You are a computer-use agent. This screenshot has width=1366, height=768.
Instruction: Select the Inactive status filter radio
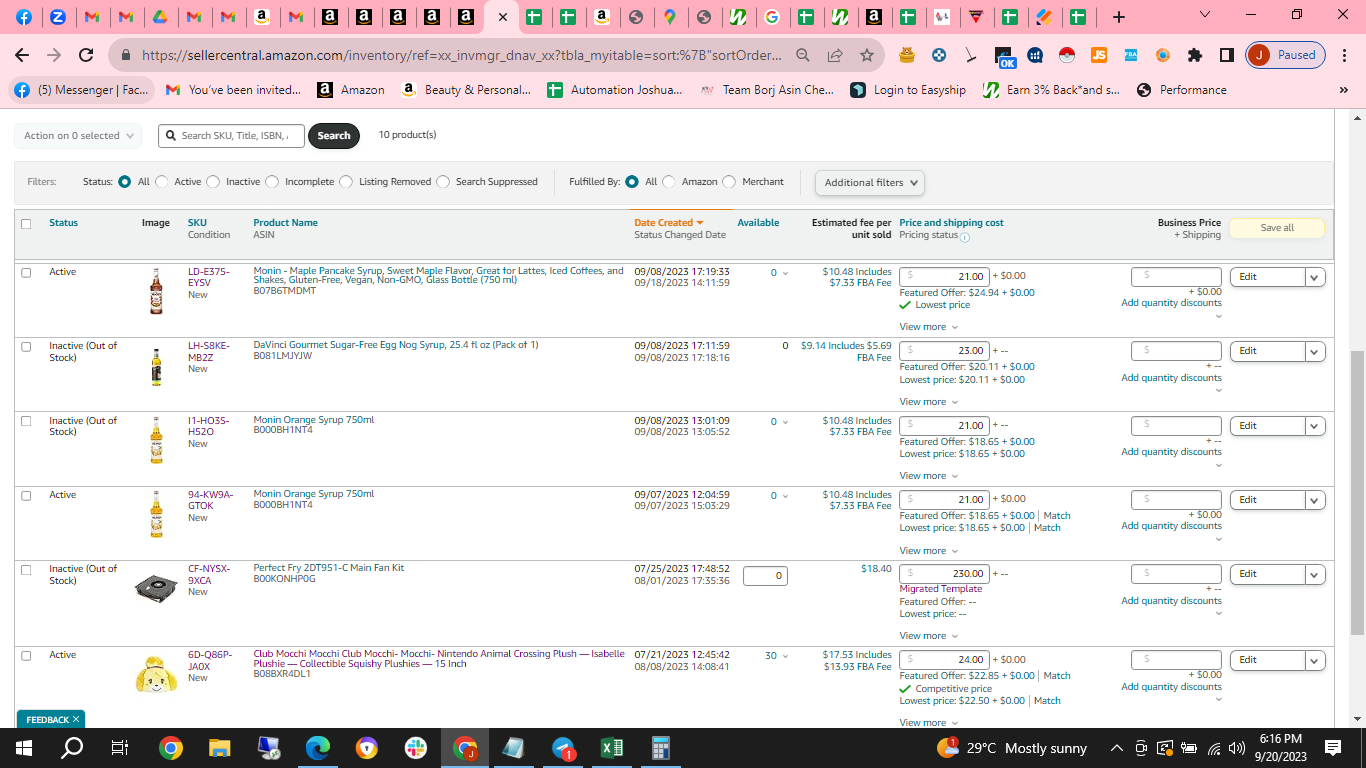coord(213,182)
